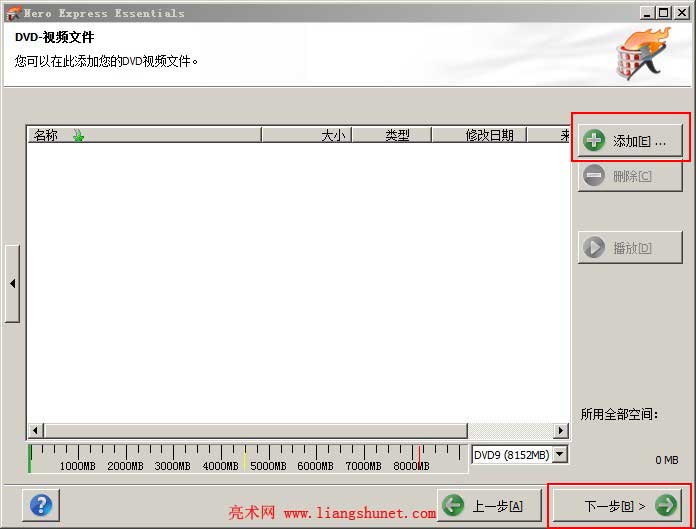Expand the left side panel arrow
Screen dimensions: 696x529
12,283
